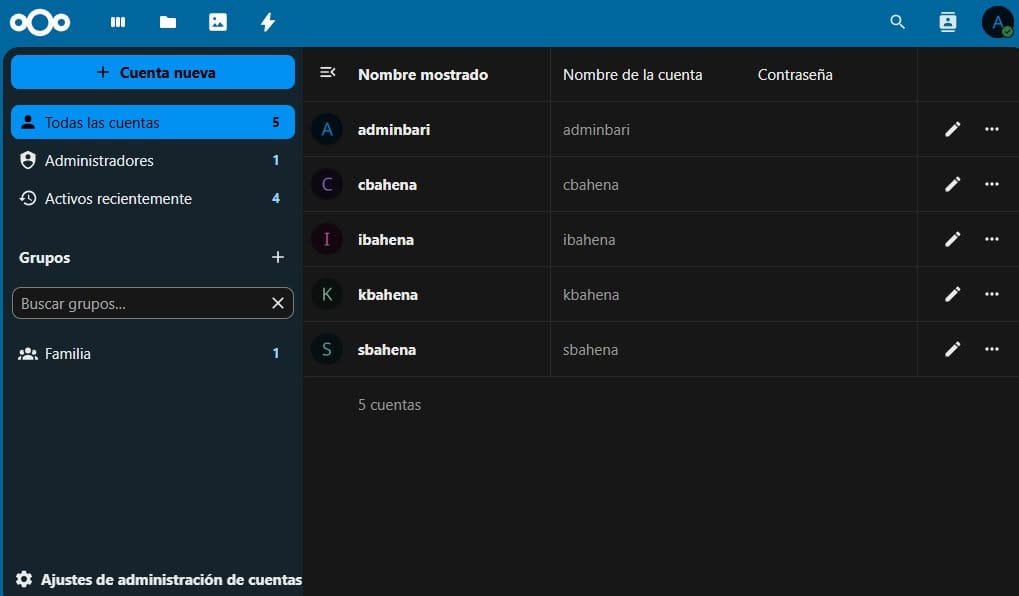This screenshot has width=1019, height=596.
Task: Edit the ibahena account with pencil
Action: pyautogui.click(x=952, y=239)
